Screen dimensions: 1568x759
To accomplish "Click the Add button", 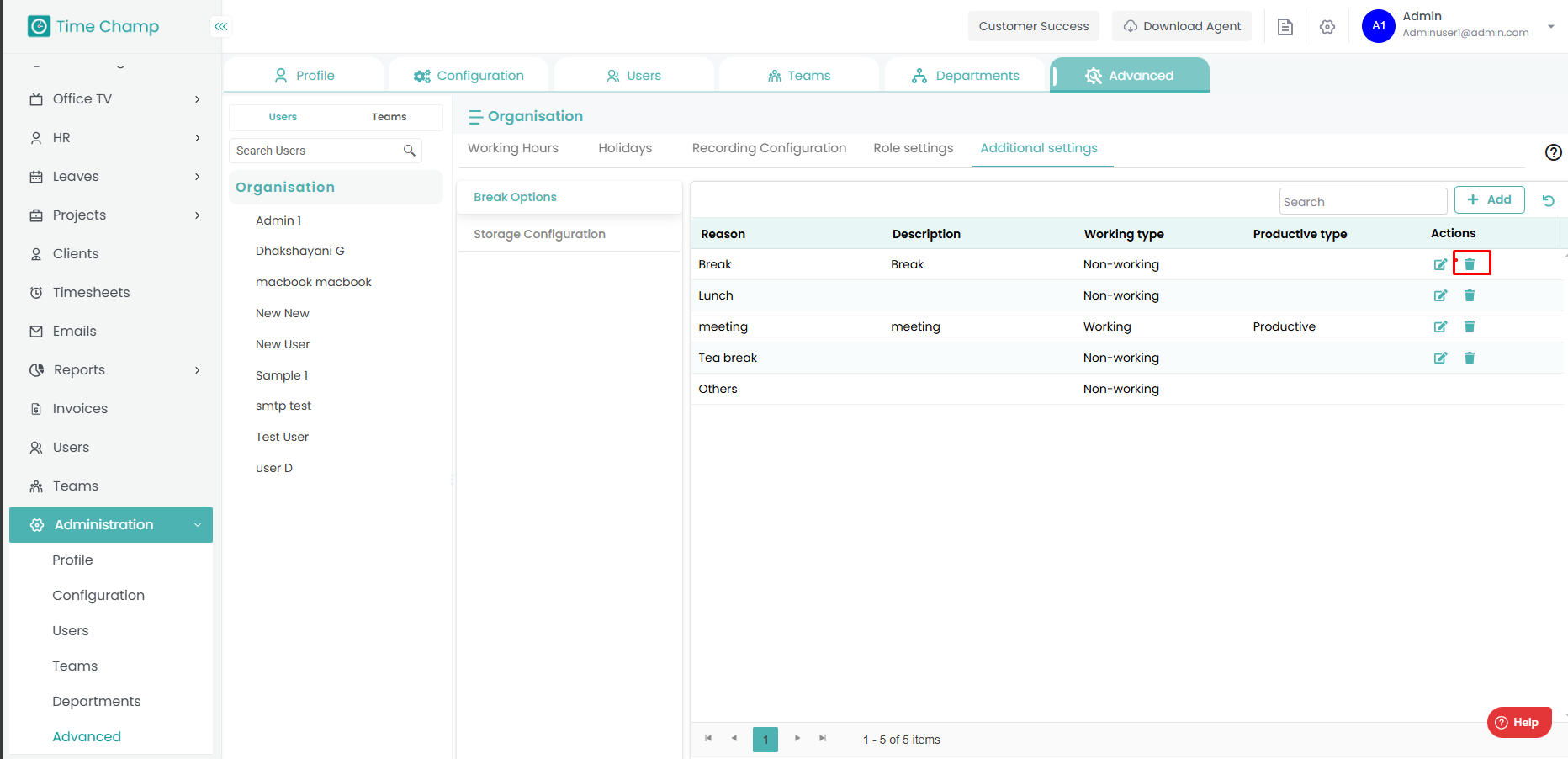I will (x=1489, y=199).
